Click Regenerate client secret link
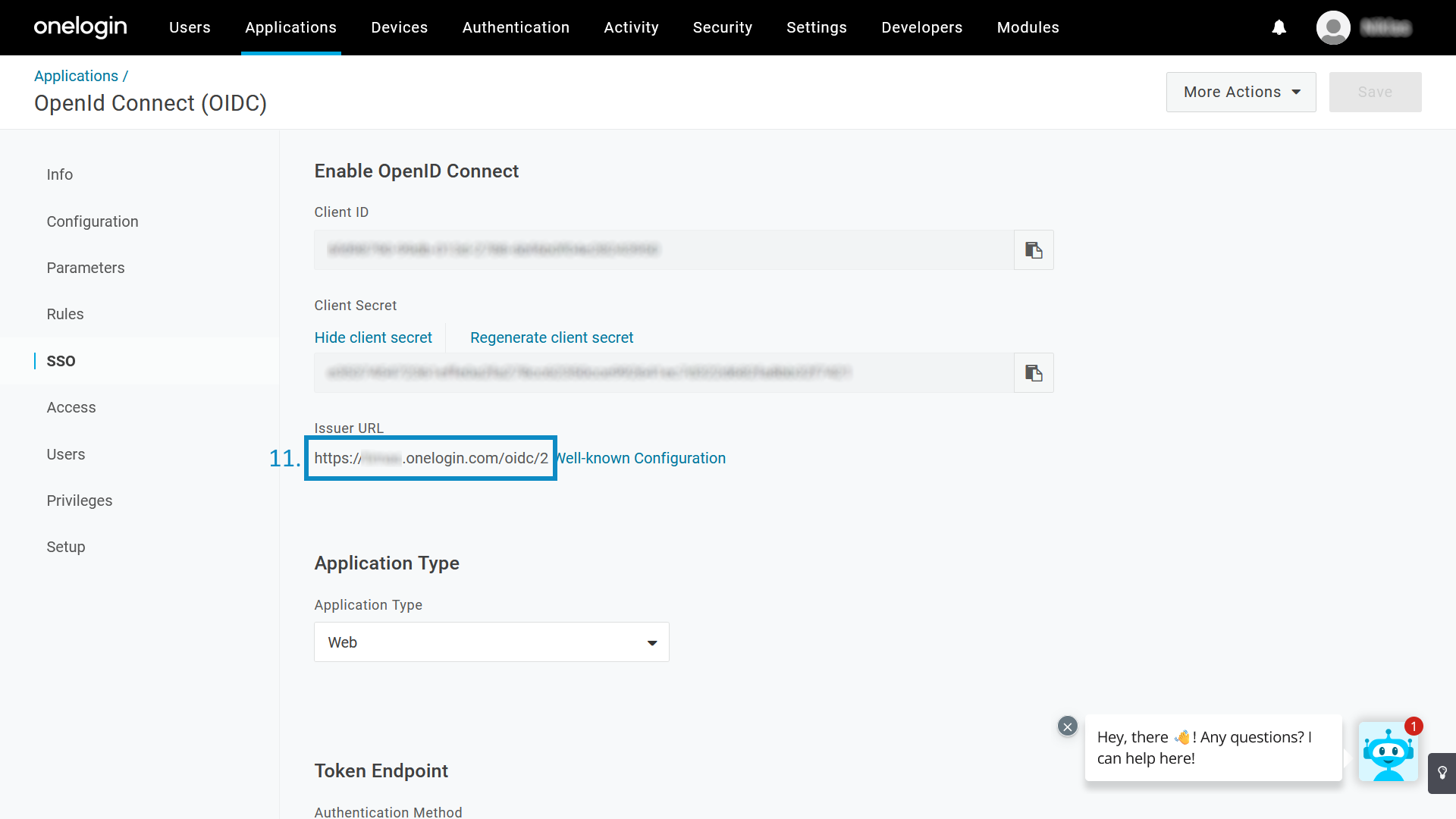 552,337
